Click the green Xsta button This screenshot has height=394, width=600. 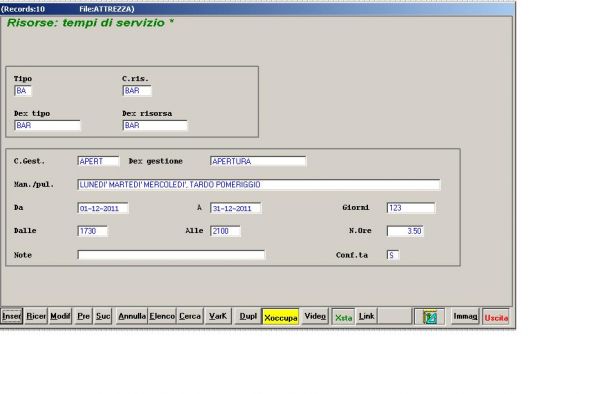[343, 317]
